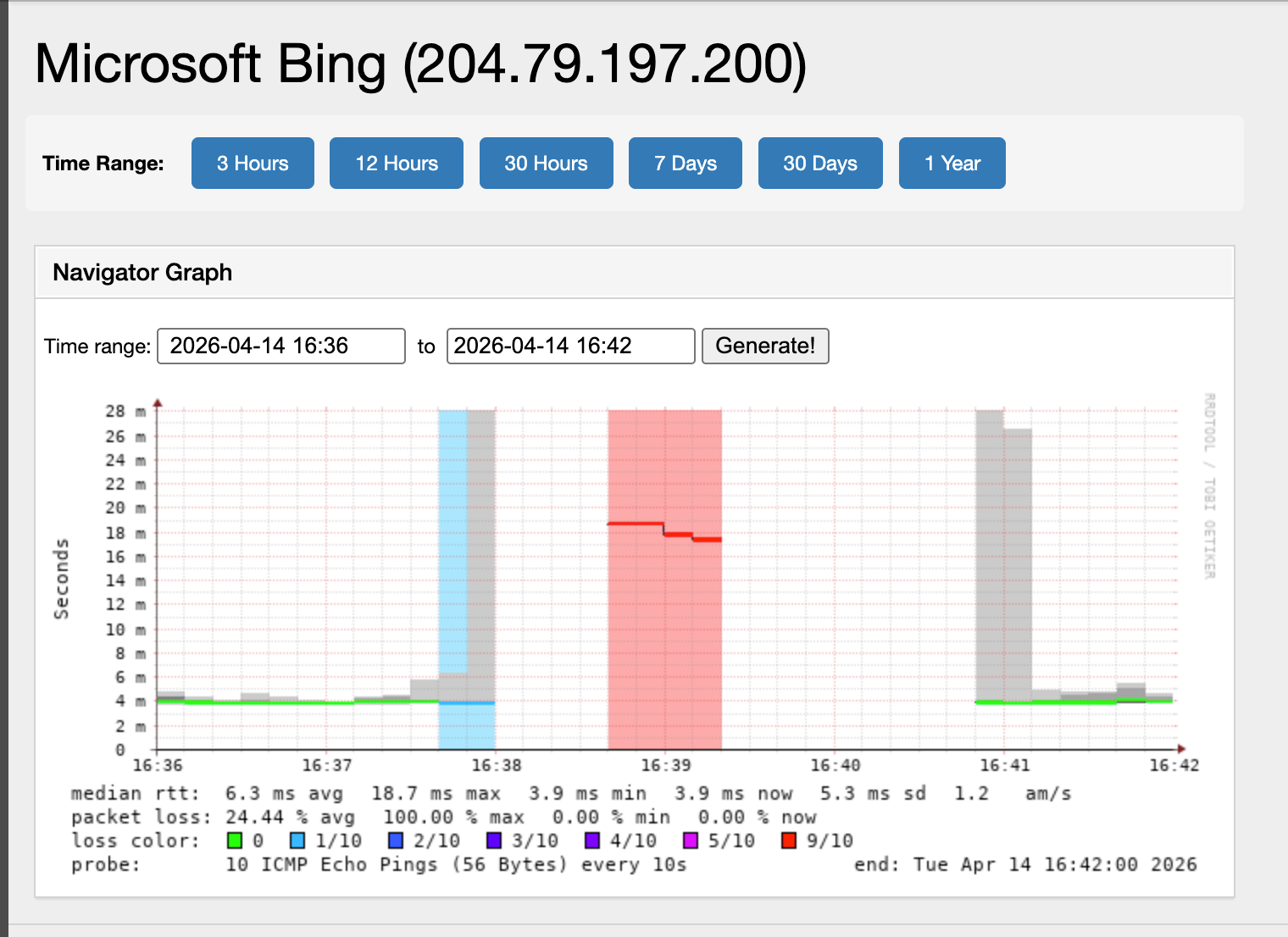Viewport: 1288px width, 937px height.
Task: Select the 7 Days time range button
Action: [685, 163]
